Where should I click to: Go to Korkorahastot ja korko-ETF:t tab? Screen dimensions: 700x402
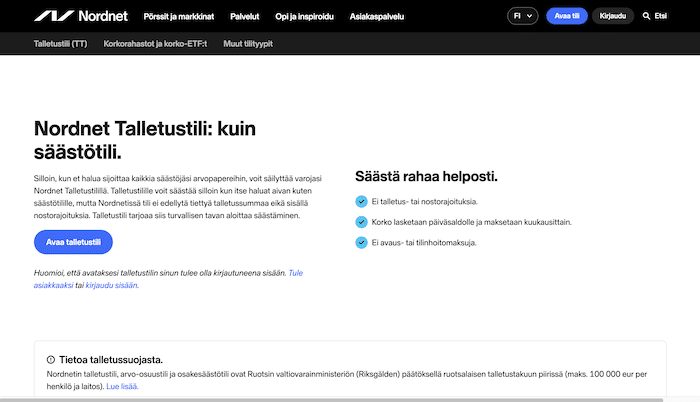(x=155, y=44)
